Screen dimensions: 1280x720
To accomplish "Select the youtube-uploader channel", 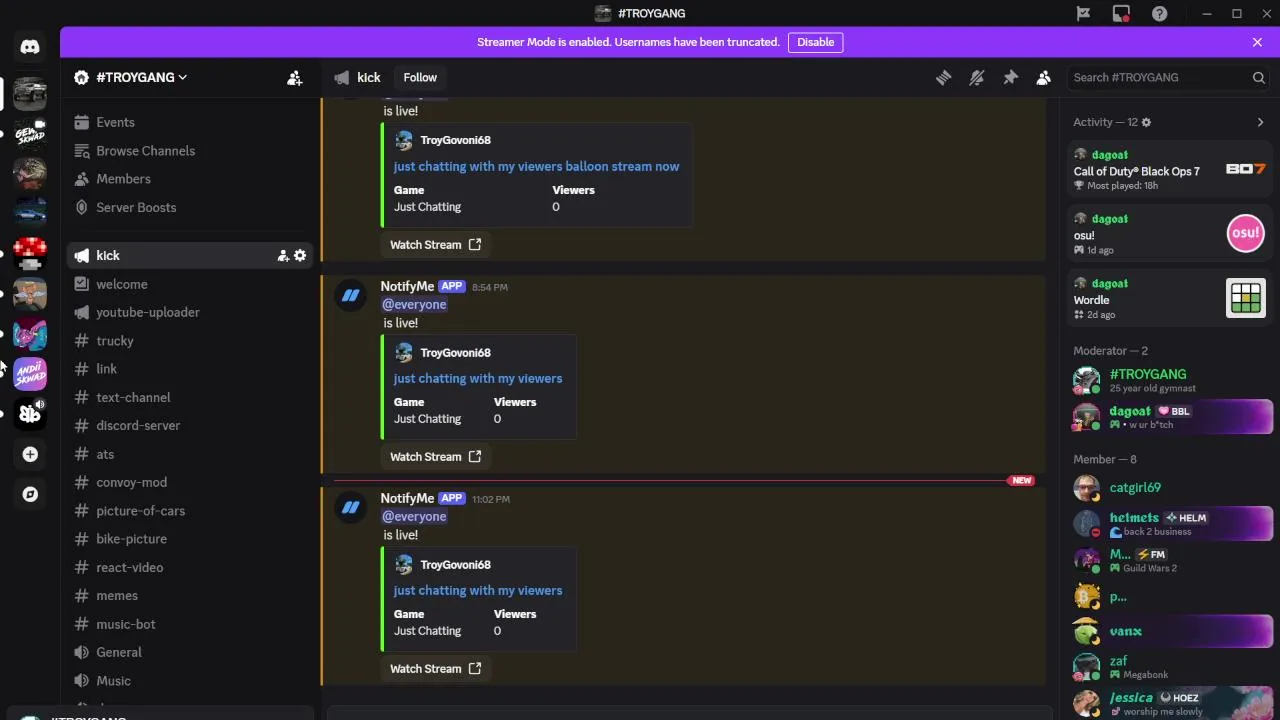I will click(x=190, y=312).
